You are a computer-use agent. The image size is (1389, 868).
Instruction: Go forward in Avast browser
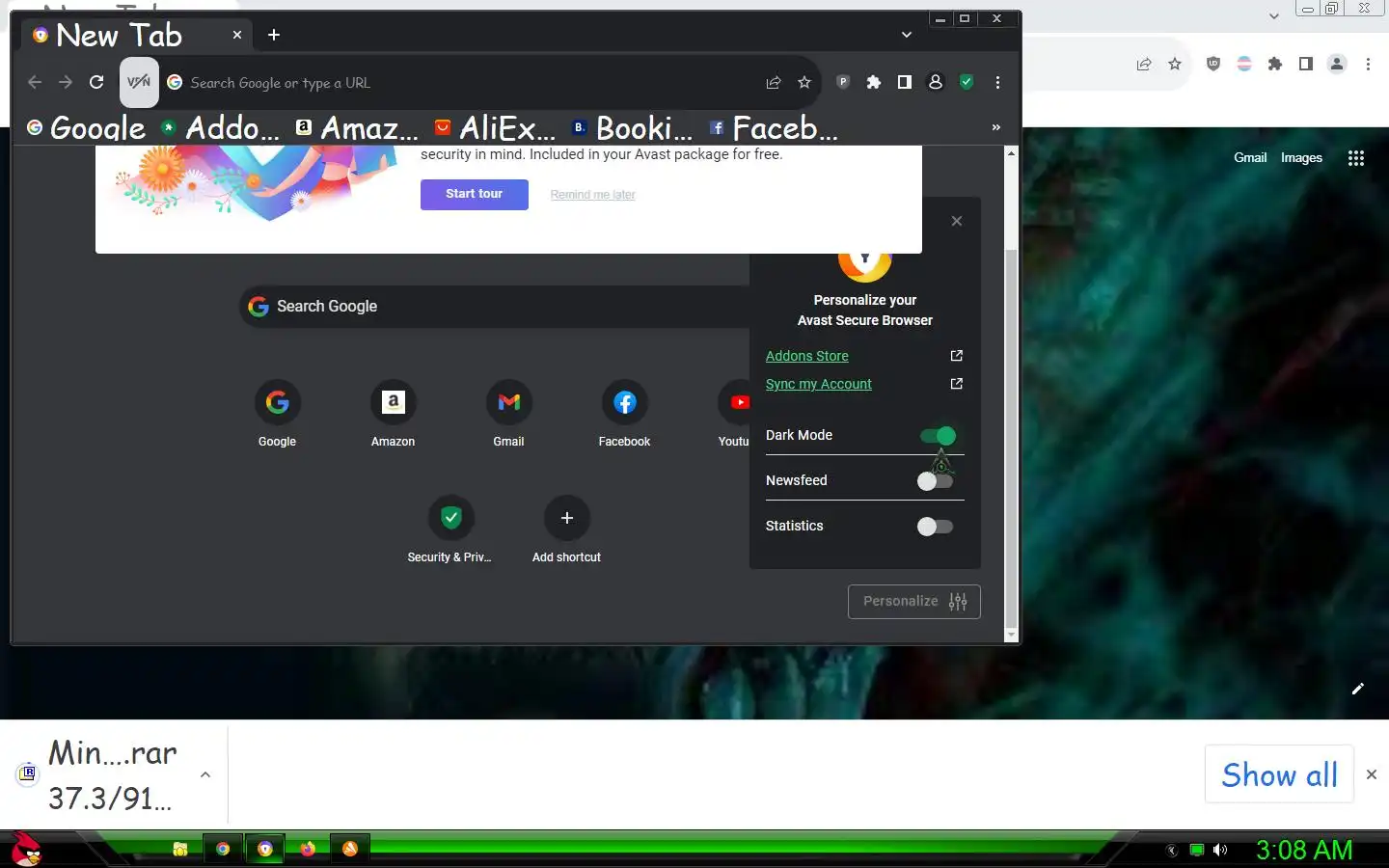click(x=66, y=83)
